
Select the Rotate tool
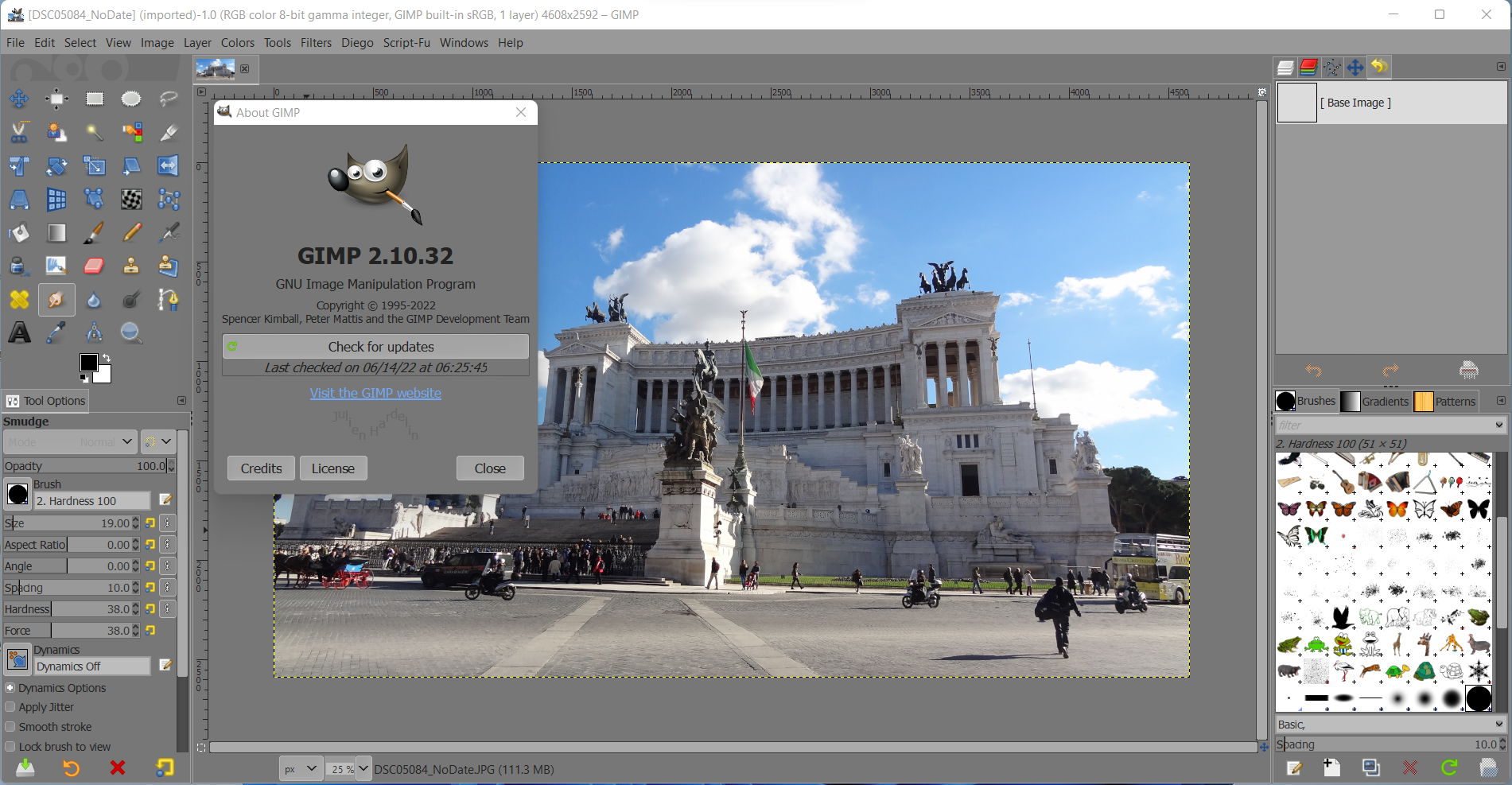[56, 165]
